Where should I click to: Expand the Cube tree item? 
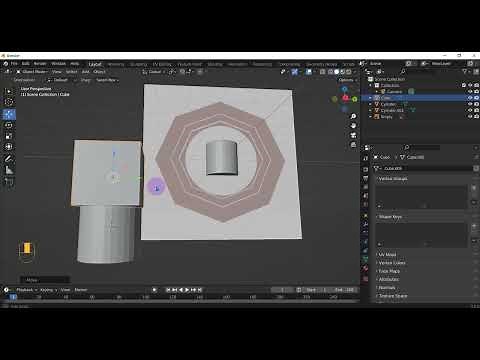(x=370, y=98)
